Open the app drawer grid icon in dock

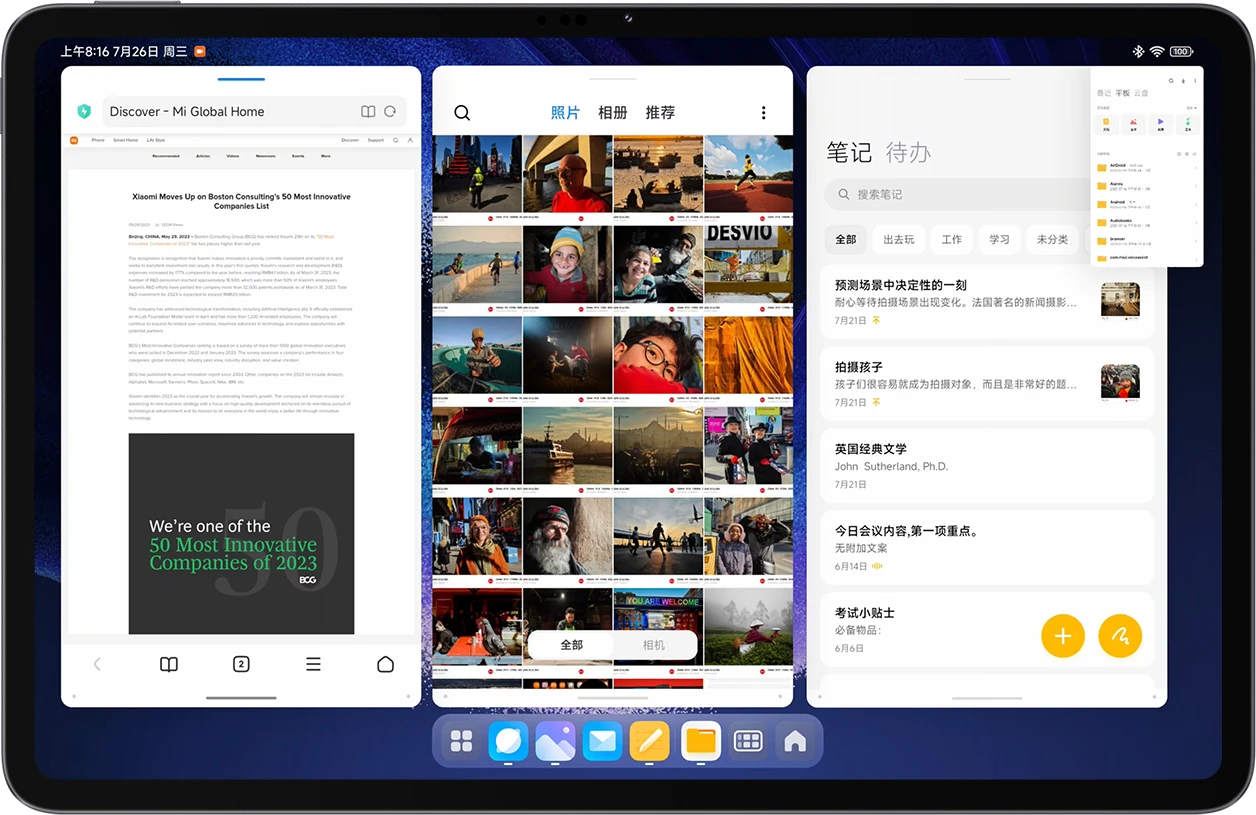click(x=461, y=741)
